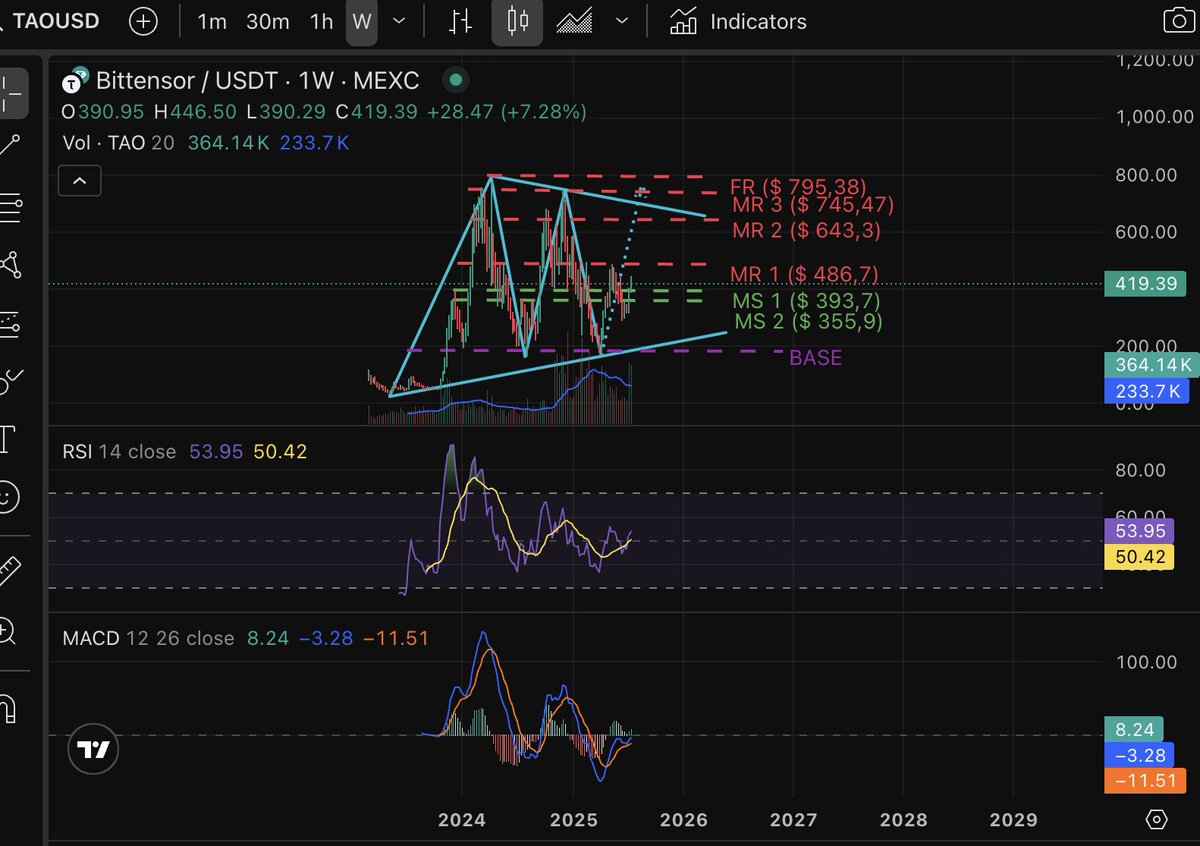This screenshot has height=846, width=1200.
Task: Select the trend line drawing tool
Action: (x=10, y=145)
